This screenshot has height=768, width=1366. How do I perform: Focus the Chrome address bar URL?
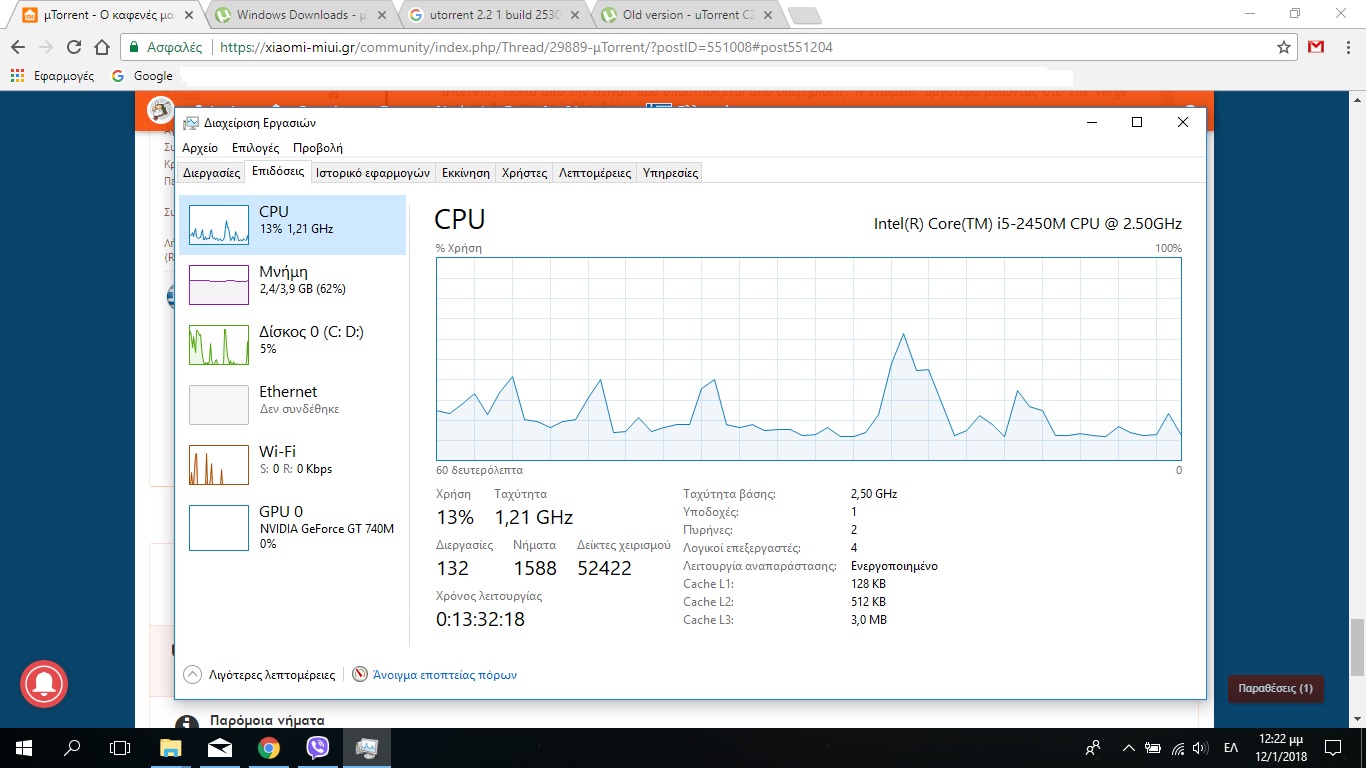tap(526, 47)
